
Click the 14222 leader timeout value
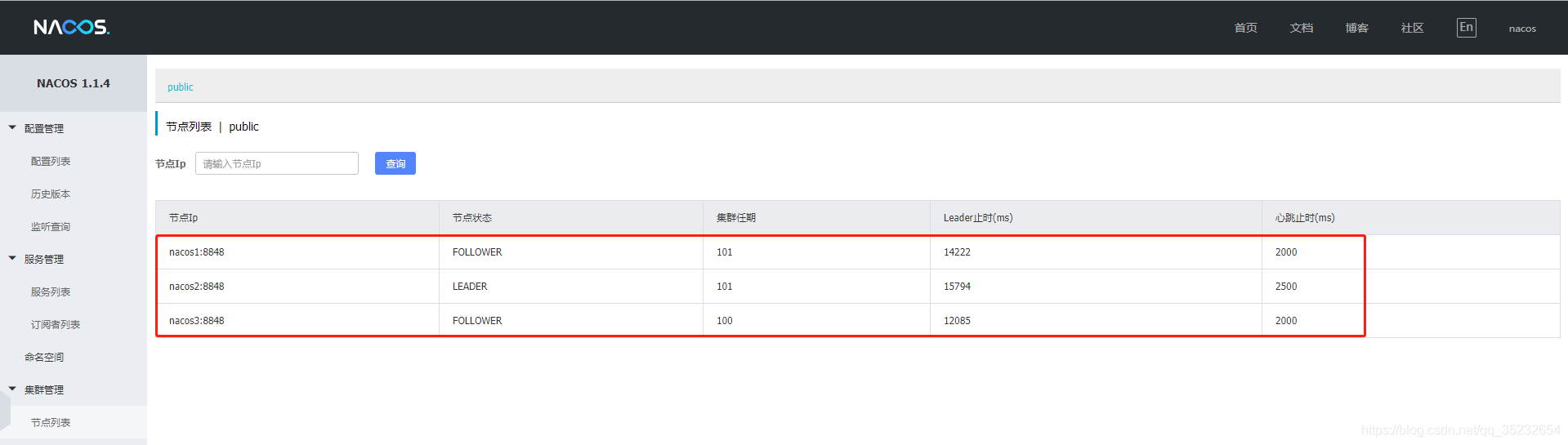957,252
